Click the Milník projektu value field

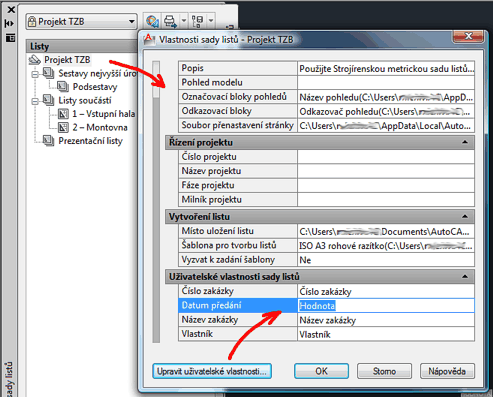[386, 200]
